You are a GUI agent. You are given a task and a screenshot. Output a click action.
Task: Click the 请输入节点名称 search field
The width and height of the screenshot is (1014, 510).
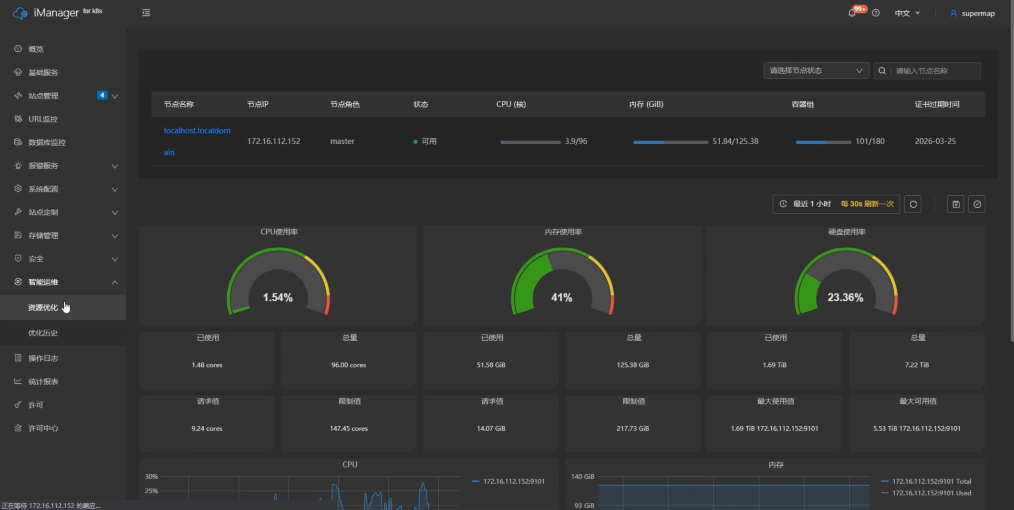(936, 71)
